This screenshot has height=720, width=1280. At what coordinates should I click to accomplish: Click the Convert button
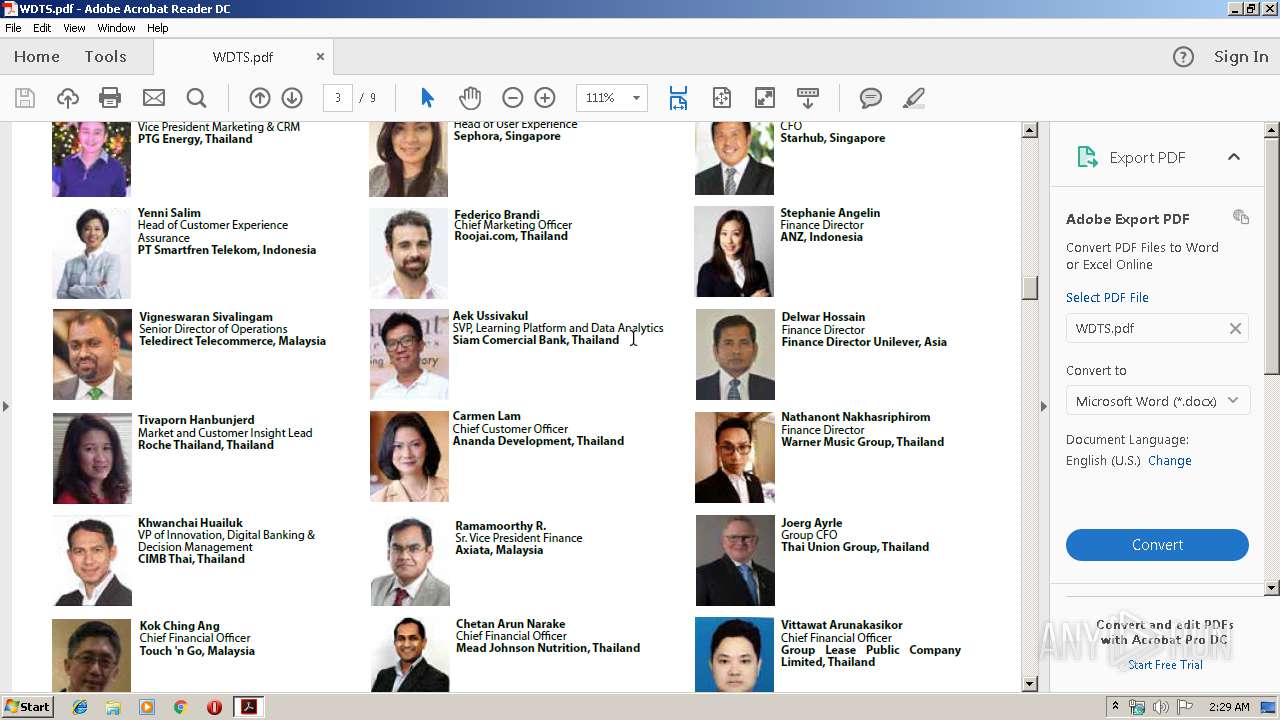coord(1157,545)
